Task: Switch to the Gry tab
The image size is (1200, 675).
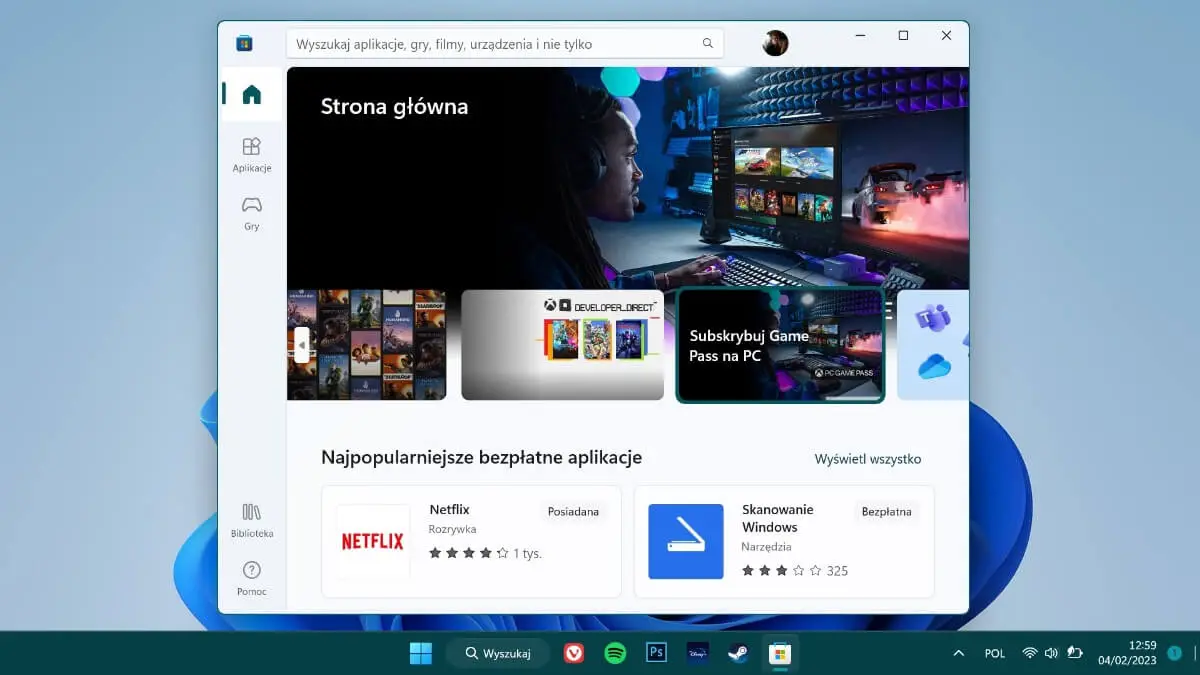Action: [x=251, y=213]
